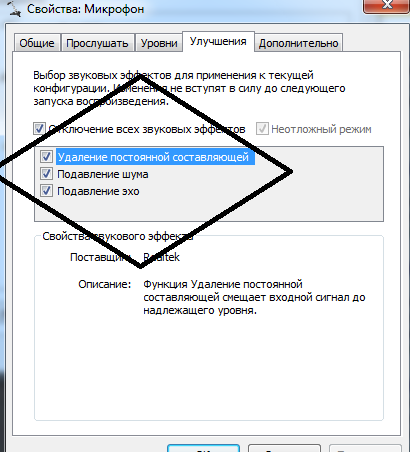Viewport: 410px width, 452px height.
Task: Open the Дополнительно tab
Action: [x=299, y=43]
